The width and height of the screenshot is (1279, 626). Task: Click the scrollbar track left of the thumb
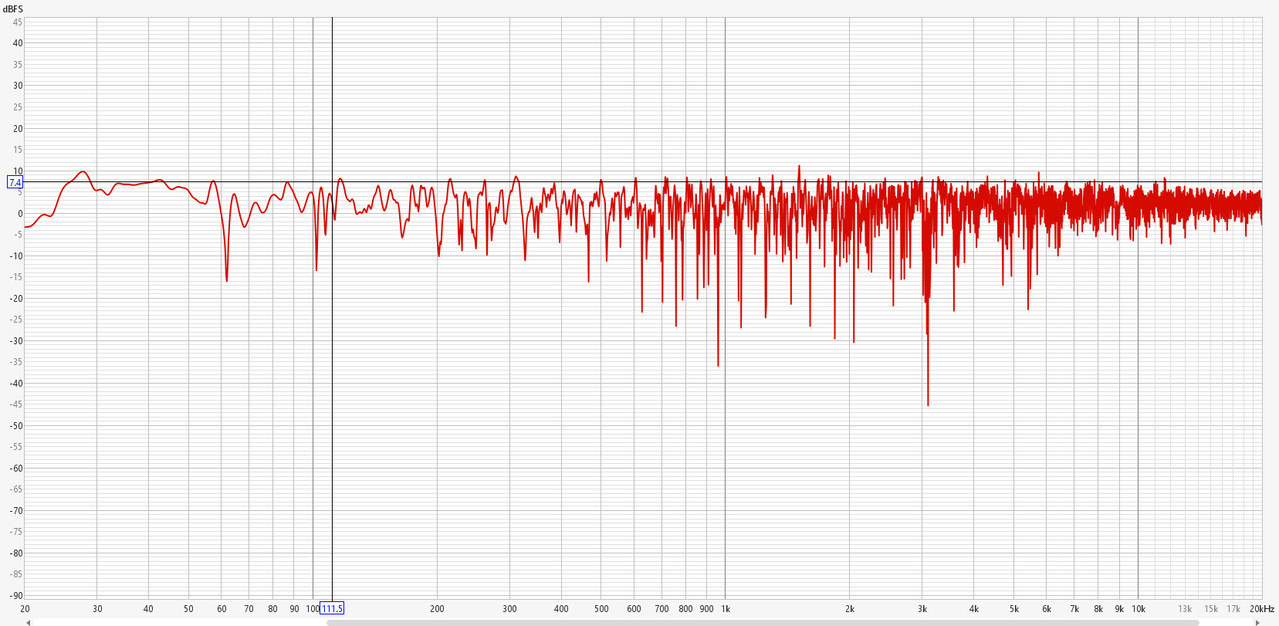(179, 622)
